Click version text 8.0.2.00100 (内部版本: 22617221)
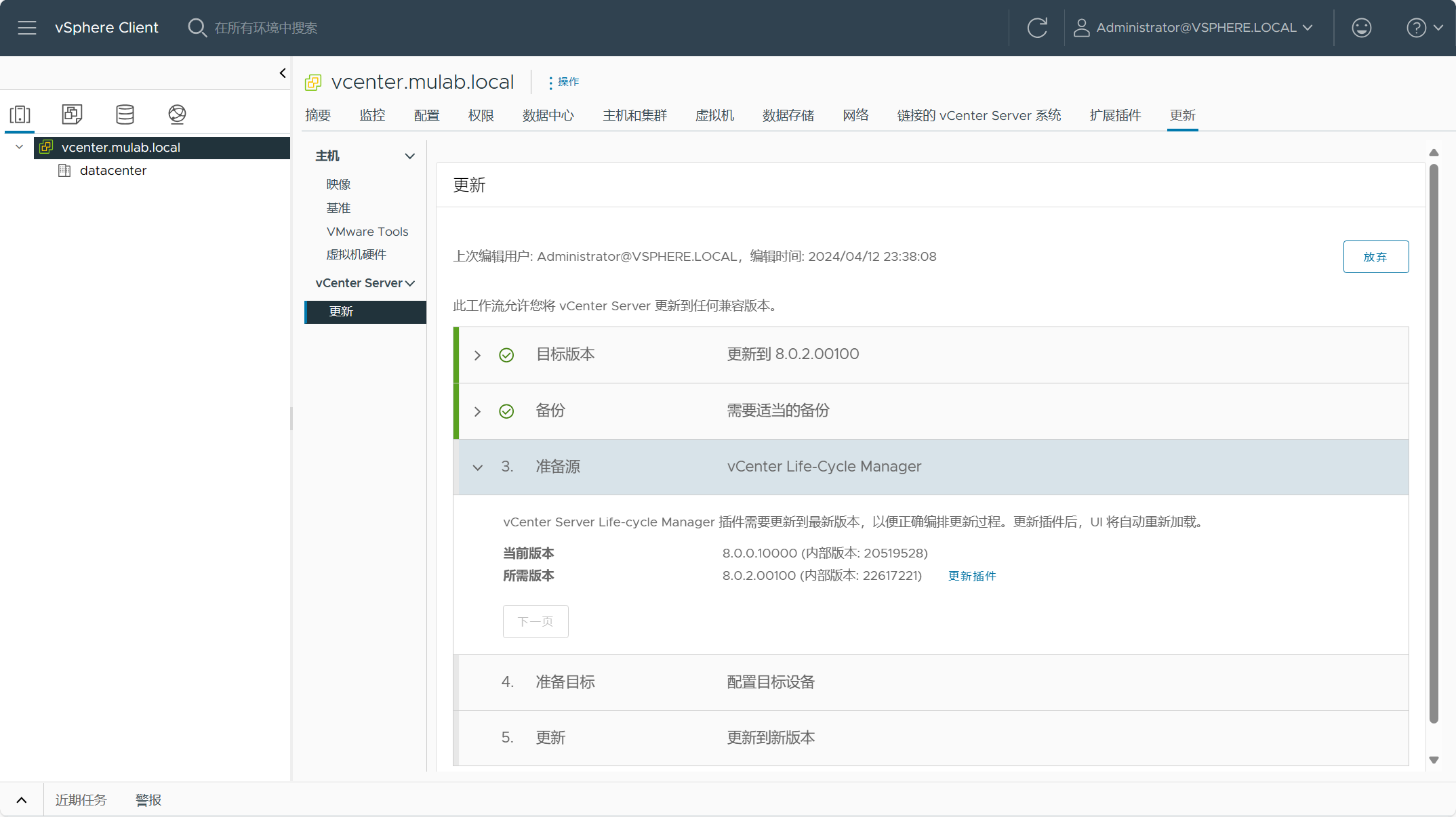Image resolution: width=1456 pixels, height=817 pixels. tap(822, 576)
